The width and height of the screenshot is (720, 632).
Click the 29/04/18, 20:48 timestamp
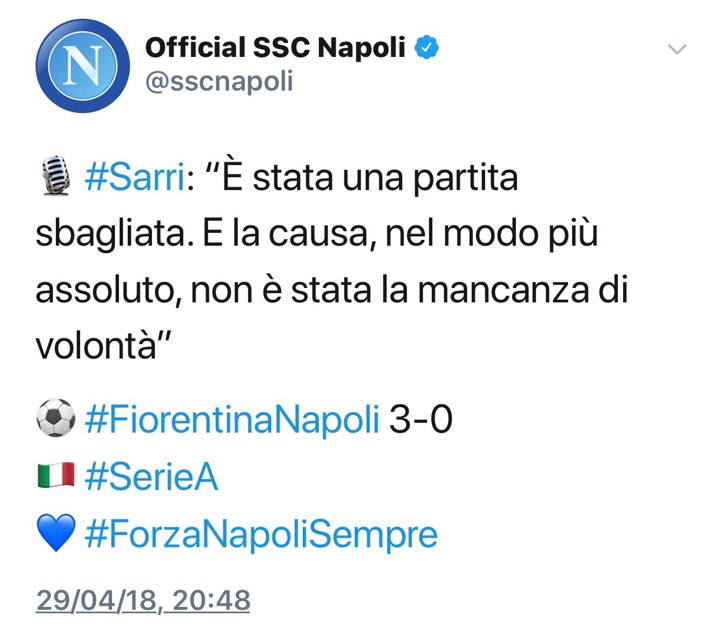142,600
